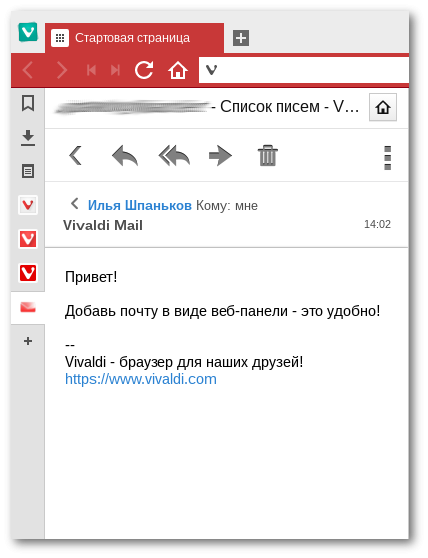
Task: Open a new tab
Action: [x=241, y=38]
